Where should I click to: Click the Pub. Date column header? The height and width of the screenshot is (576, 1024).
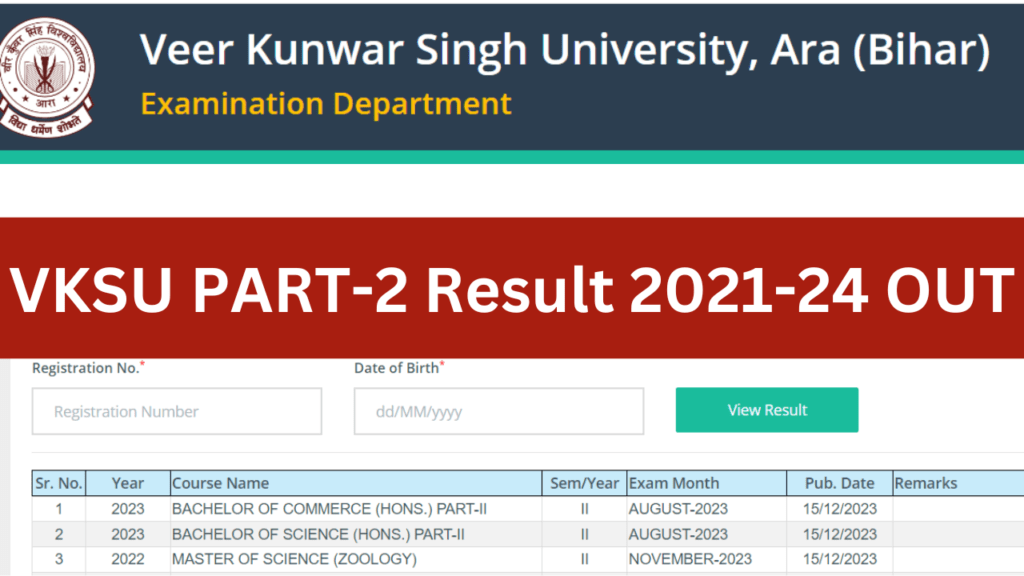(x=840, y=483)
